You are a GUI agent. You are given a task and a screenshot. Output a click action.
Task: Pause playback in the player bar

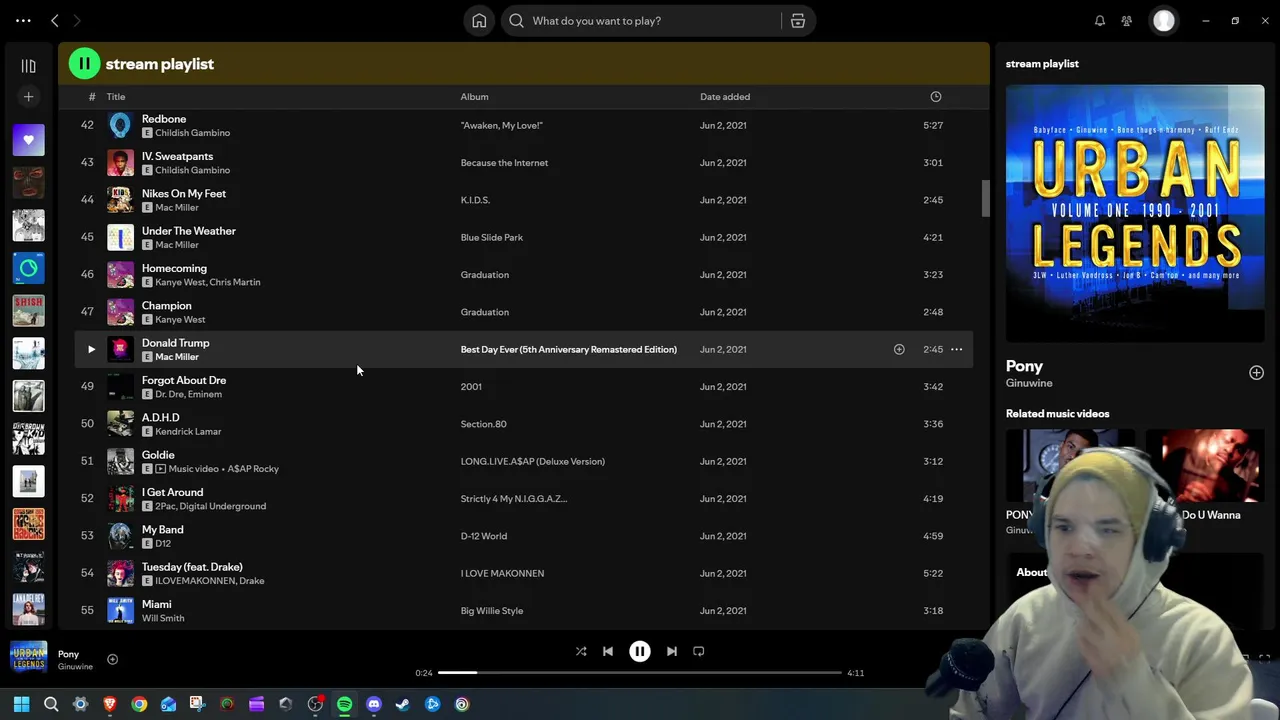pos(640,652)
